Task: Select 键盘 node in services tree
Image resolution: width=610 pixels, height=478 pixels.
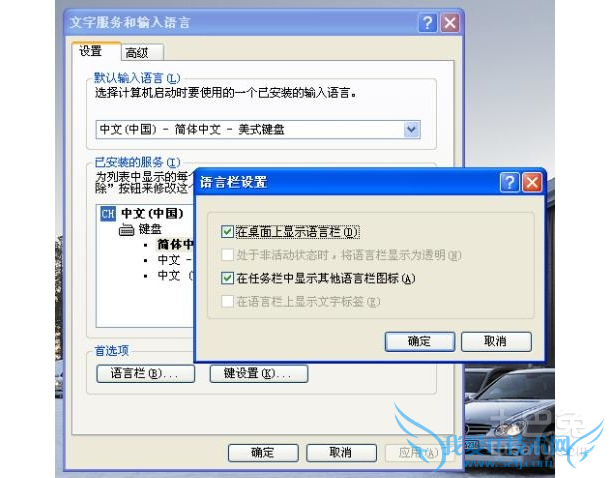Action: (x=150, y=229)
